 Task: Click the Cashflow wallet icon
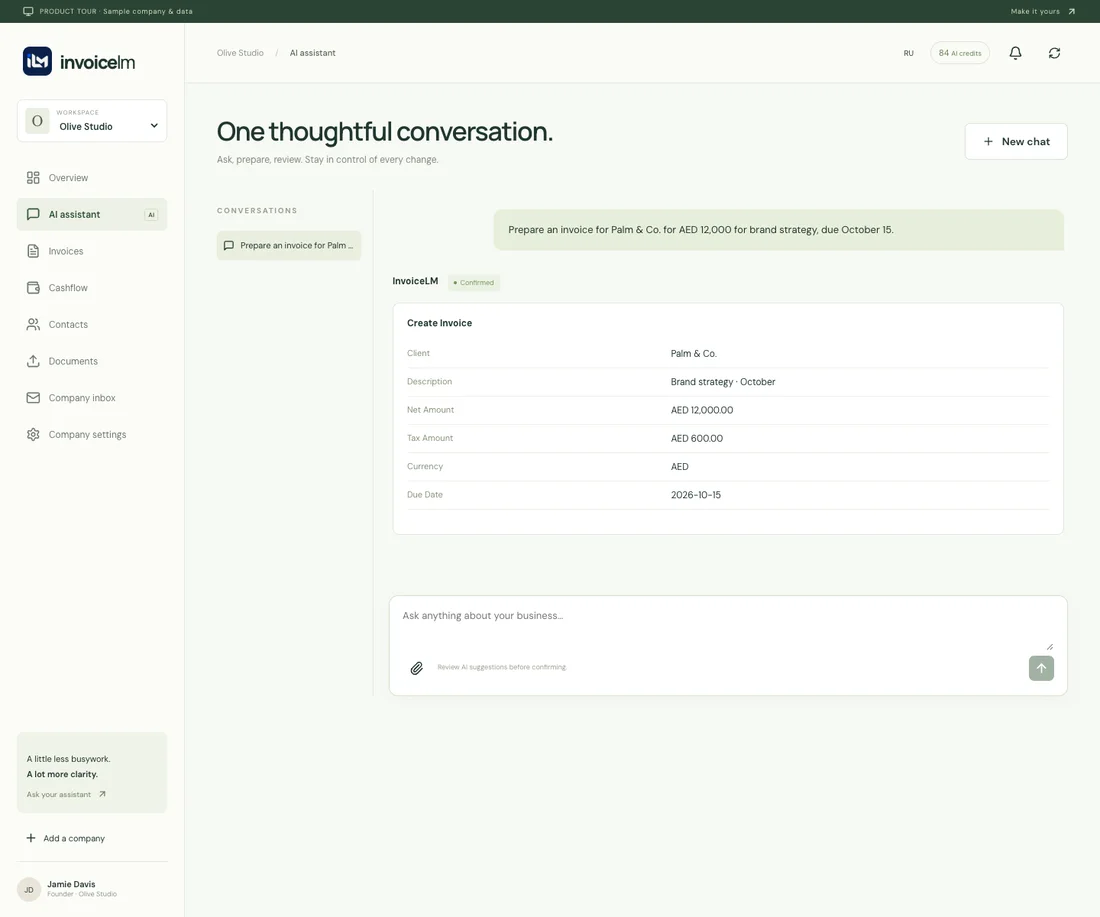(x=33, y=288)
